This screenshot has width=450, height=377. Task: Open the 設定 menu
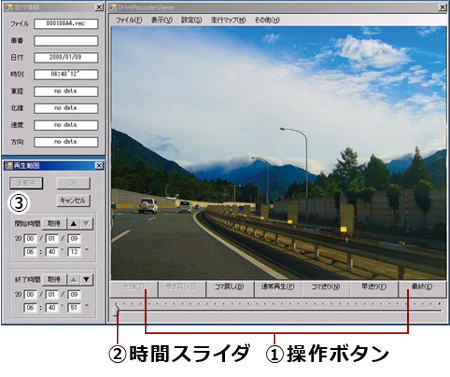[x=192, y=20]
